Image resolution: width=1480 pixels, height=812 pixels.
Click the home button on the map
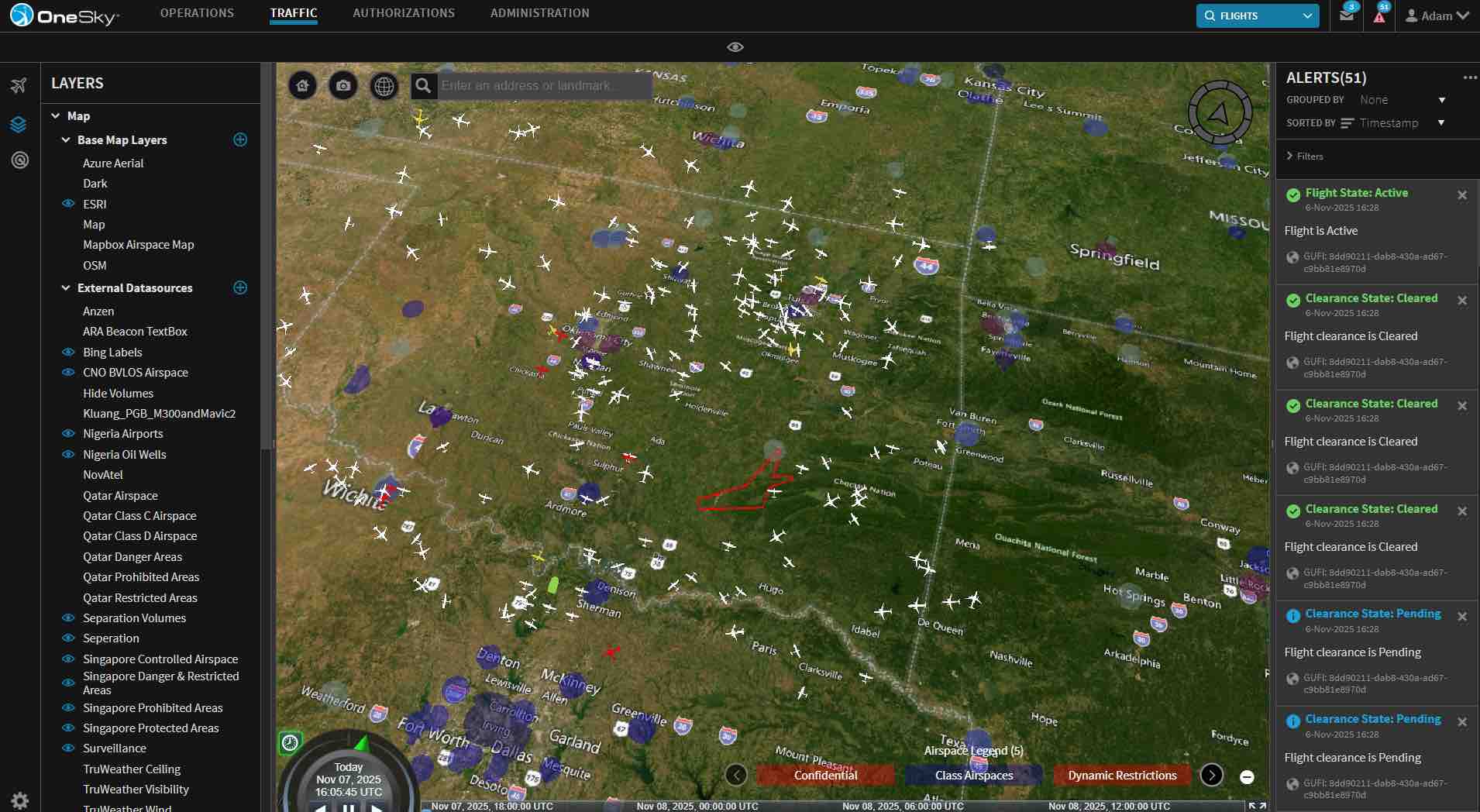click(302, 85)
